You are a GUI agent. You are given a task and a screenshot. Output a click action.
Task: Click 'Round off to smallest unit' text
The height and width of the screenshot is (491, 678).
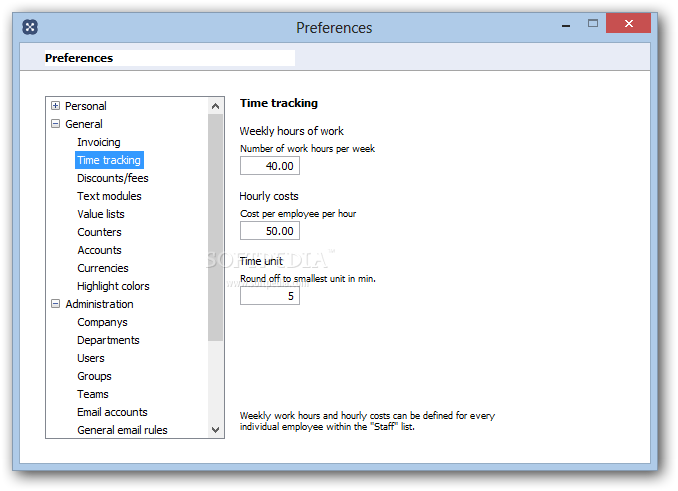pos(308,279)
